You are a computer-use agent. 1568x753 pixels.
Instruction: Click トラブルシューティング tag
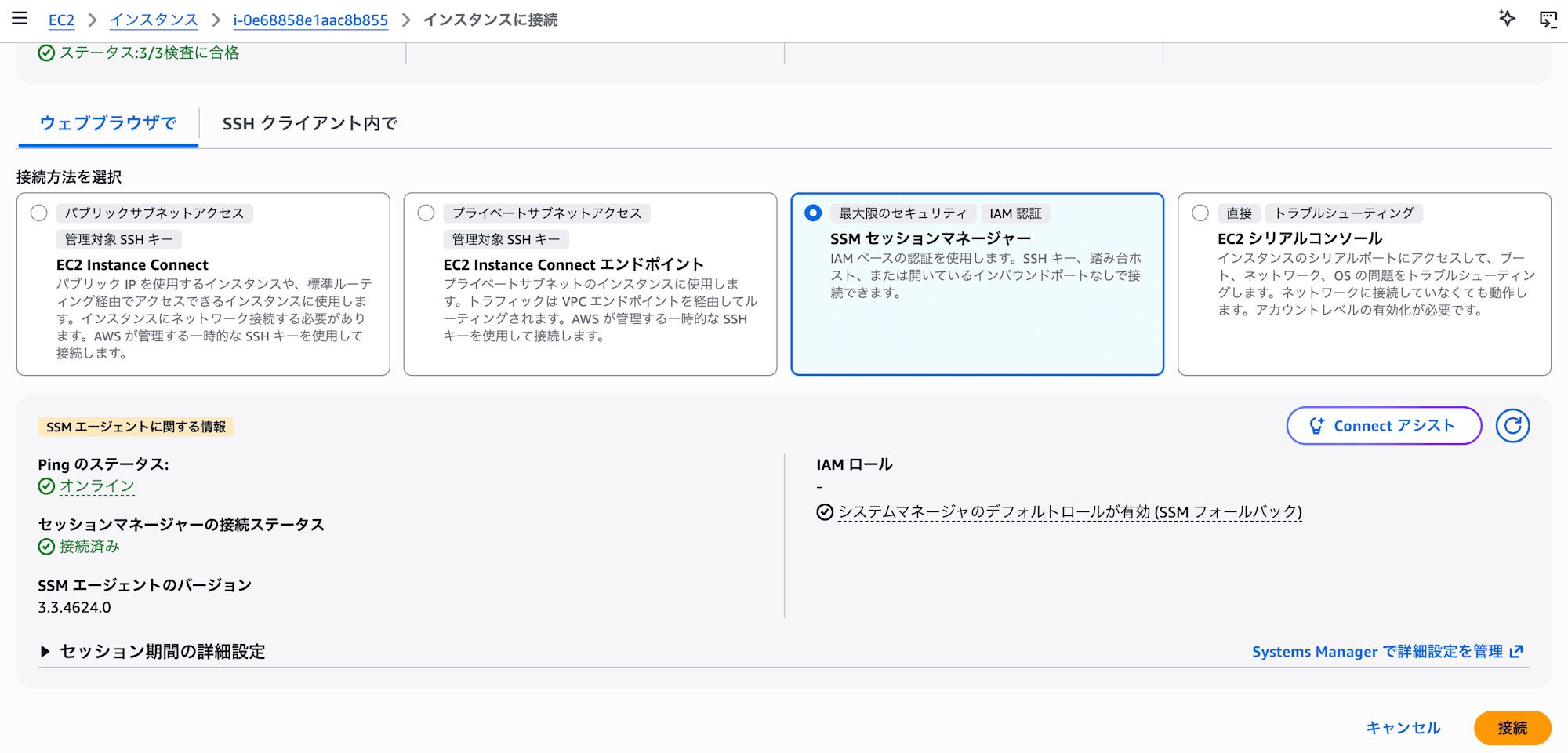[x=1345, y=213]
